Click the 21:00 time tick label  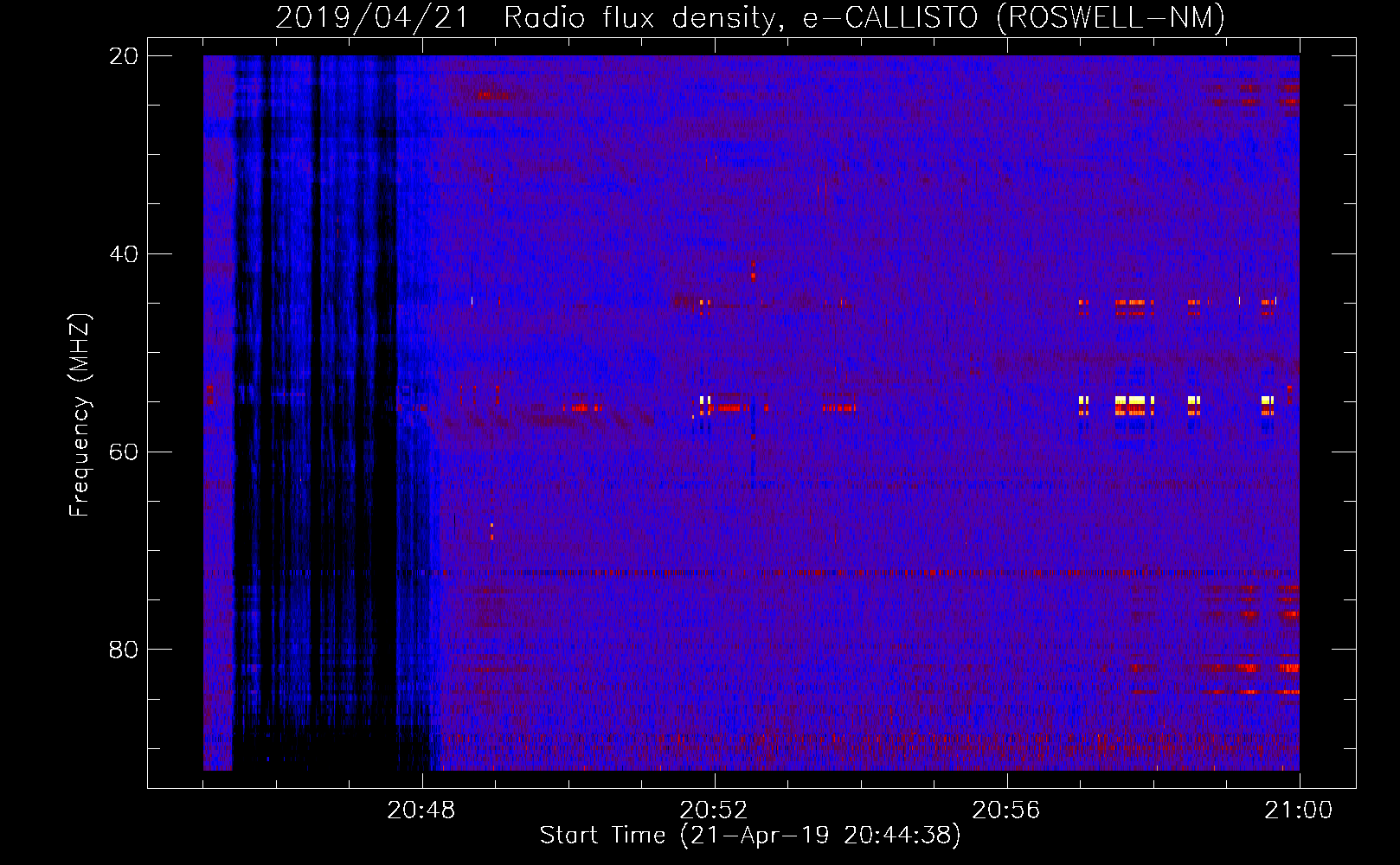click(1299, 811)
